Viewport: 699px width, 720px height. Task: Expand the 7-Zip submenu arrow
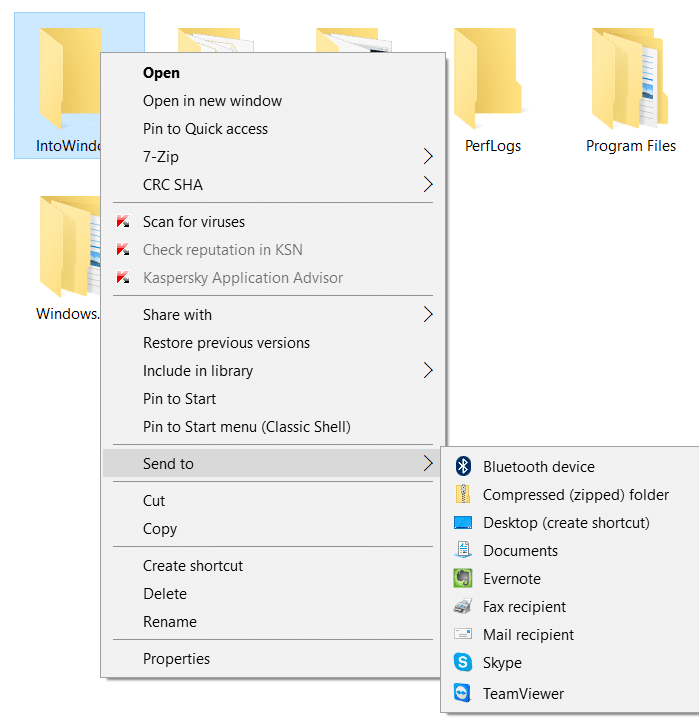pyautogui.click(x=428, y=157)
